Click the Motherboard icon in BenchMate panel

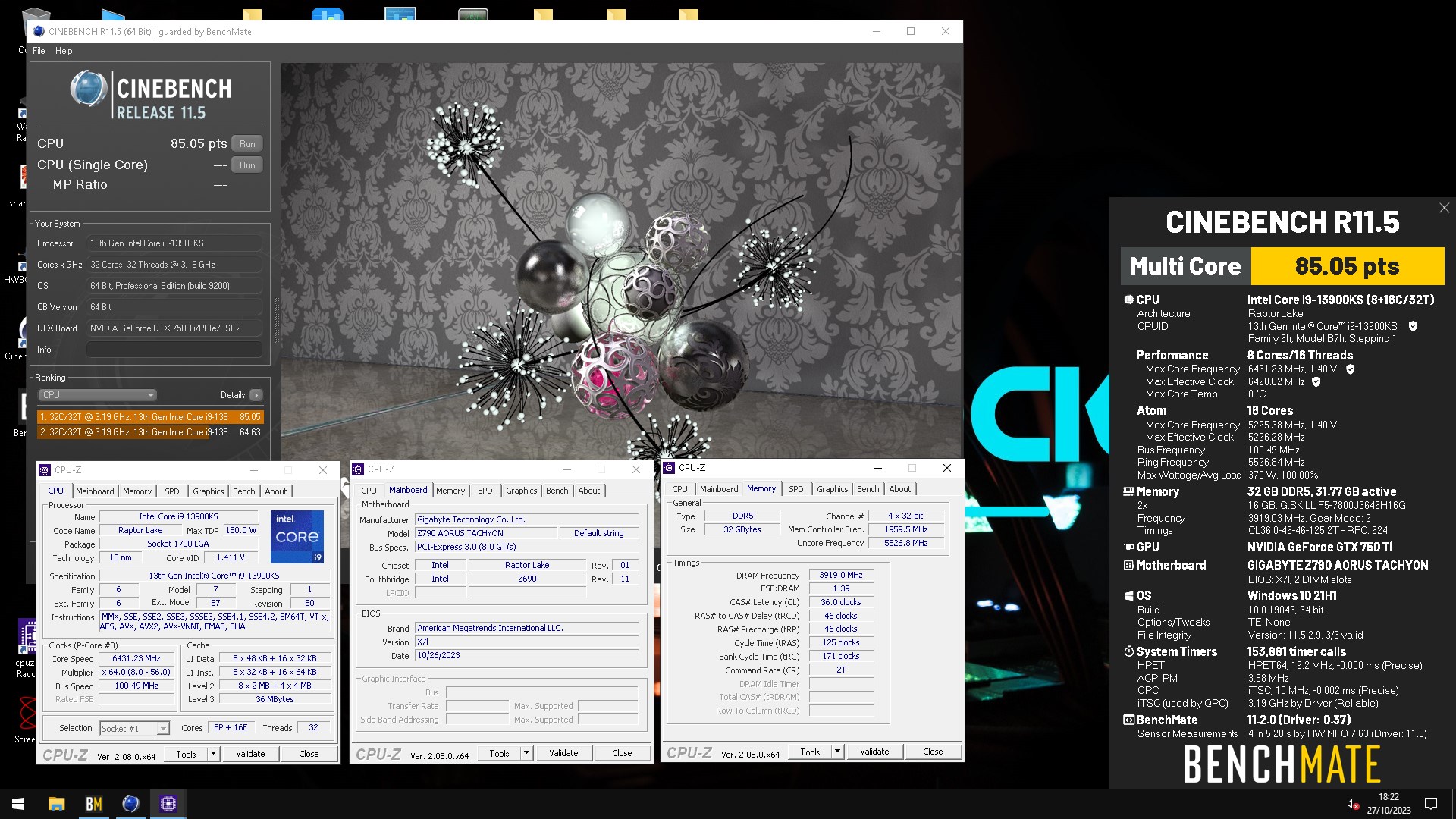(1128, 566)
